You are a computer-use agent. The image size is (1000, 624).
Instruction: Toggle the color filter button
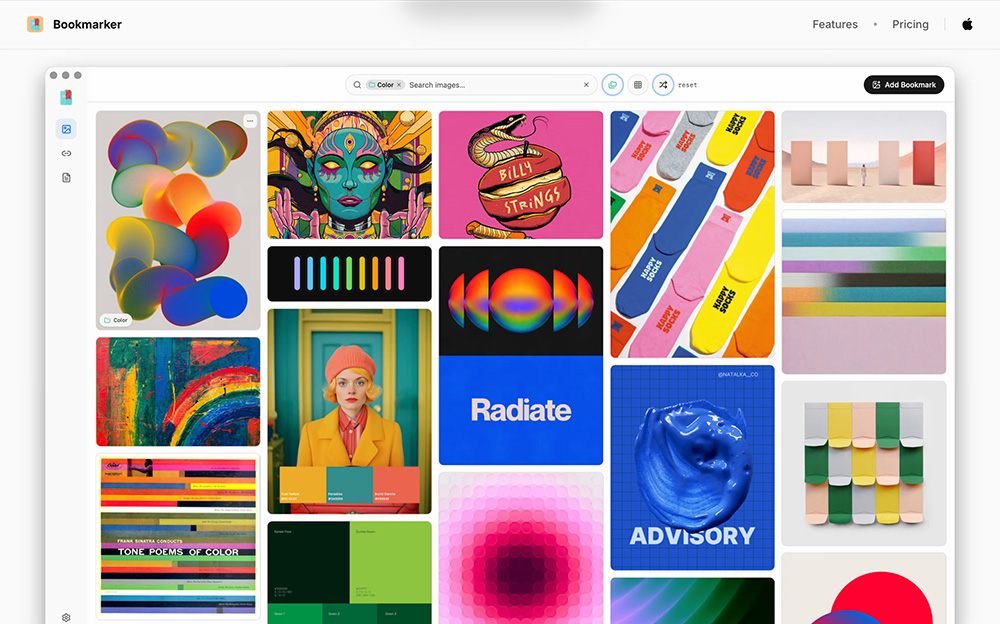[x=612, y=85]
